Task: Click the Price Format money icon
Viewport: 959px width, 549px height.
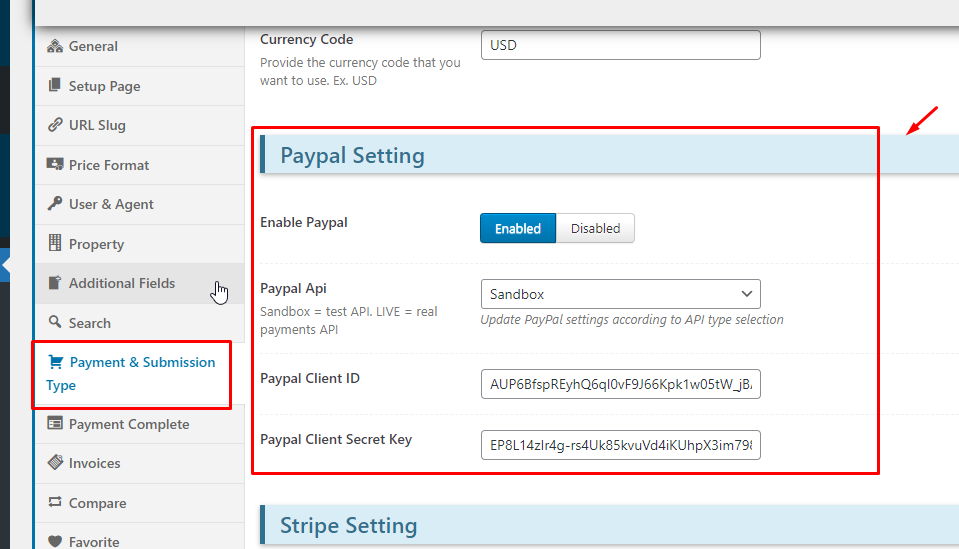Action: coord(55,164)
